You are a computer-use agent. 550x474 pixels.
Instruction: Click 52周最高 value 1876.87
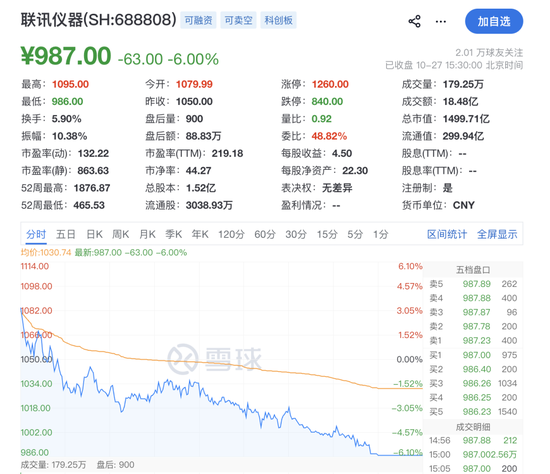click(92, 188)
